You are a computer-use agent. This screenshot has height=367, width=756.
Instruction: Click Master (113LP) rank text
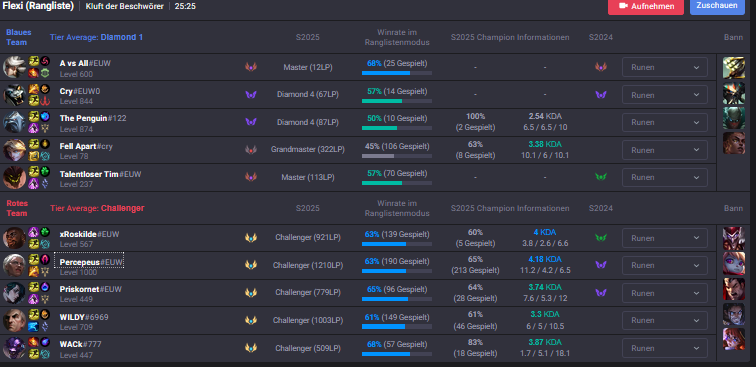(x=308, y=177)
